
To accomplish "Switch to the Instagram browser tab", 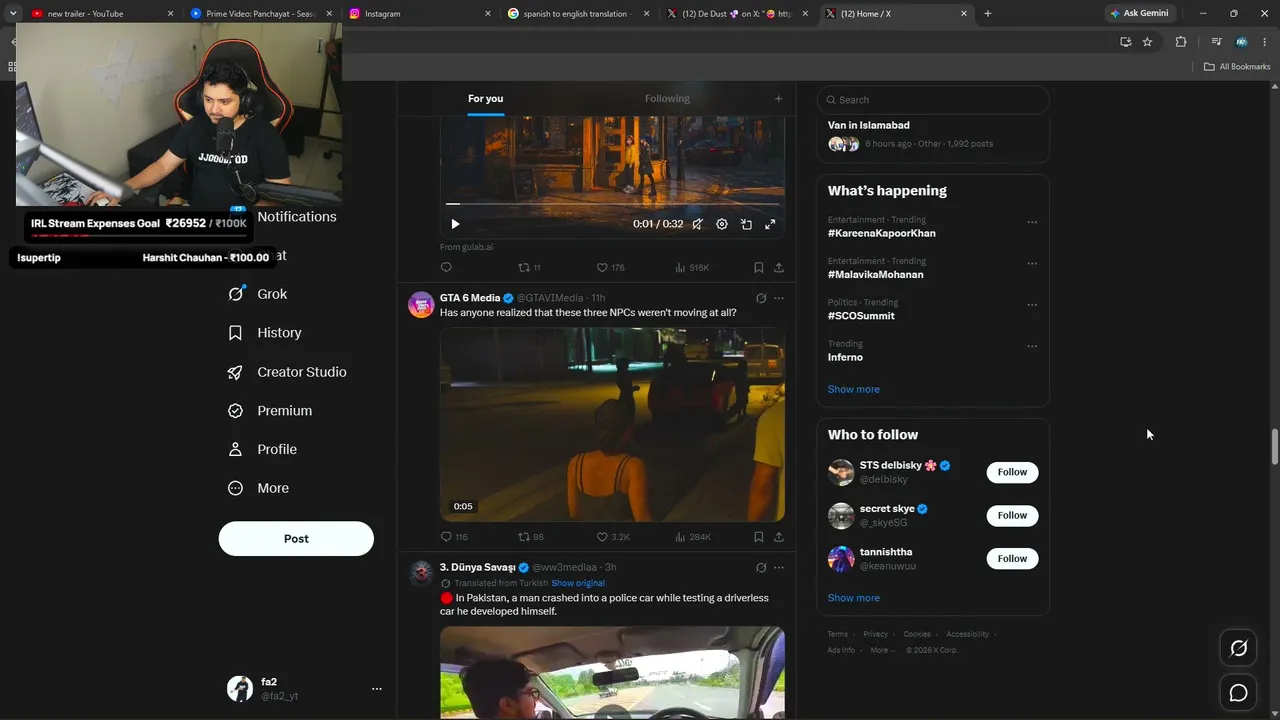I will (x=420, y=14).
